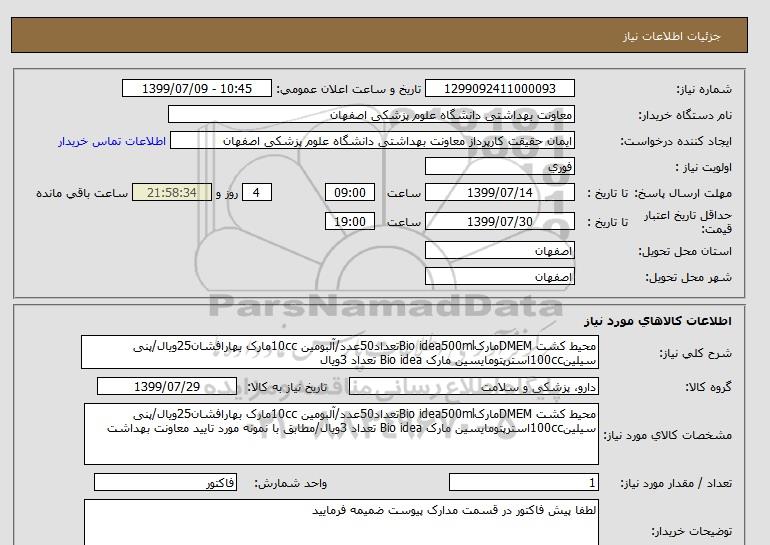The height and width of the screenshot is (545, 770).
Task: Select the announcement date field 1399/07/09 - 10:45
Action: tap(196, 88)
